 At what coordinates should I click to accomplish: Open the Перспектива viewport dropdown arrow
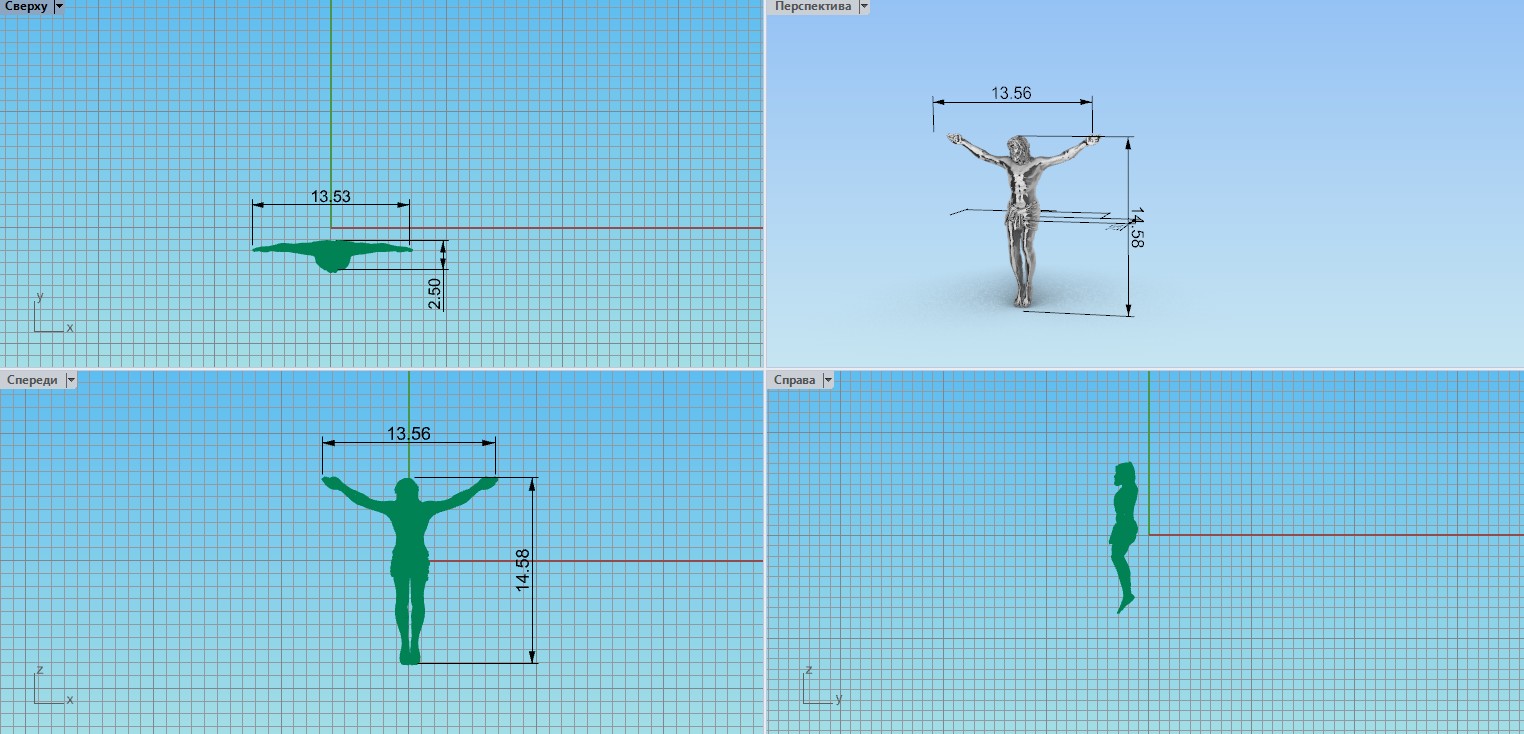pyautogui.click(x=863, y=6)
